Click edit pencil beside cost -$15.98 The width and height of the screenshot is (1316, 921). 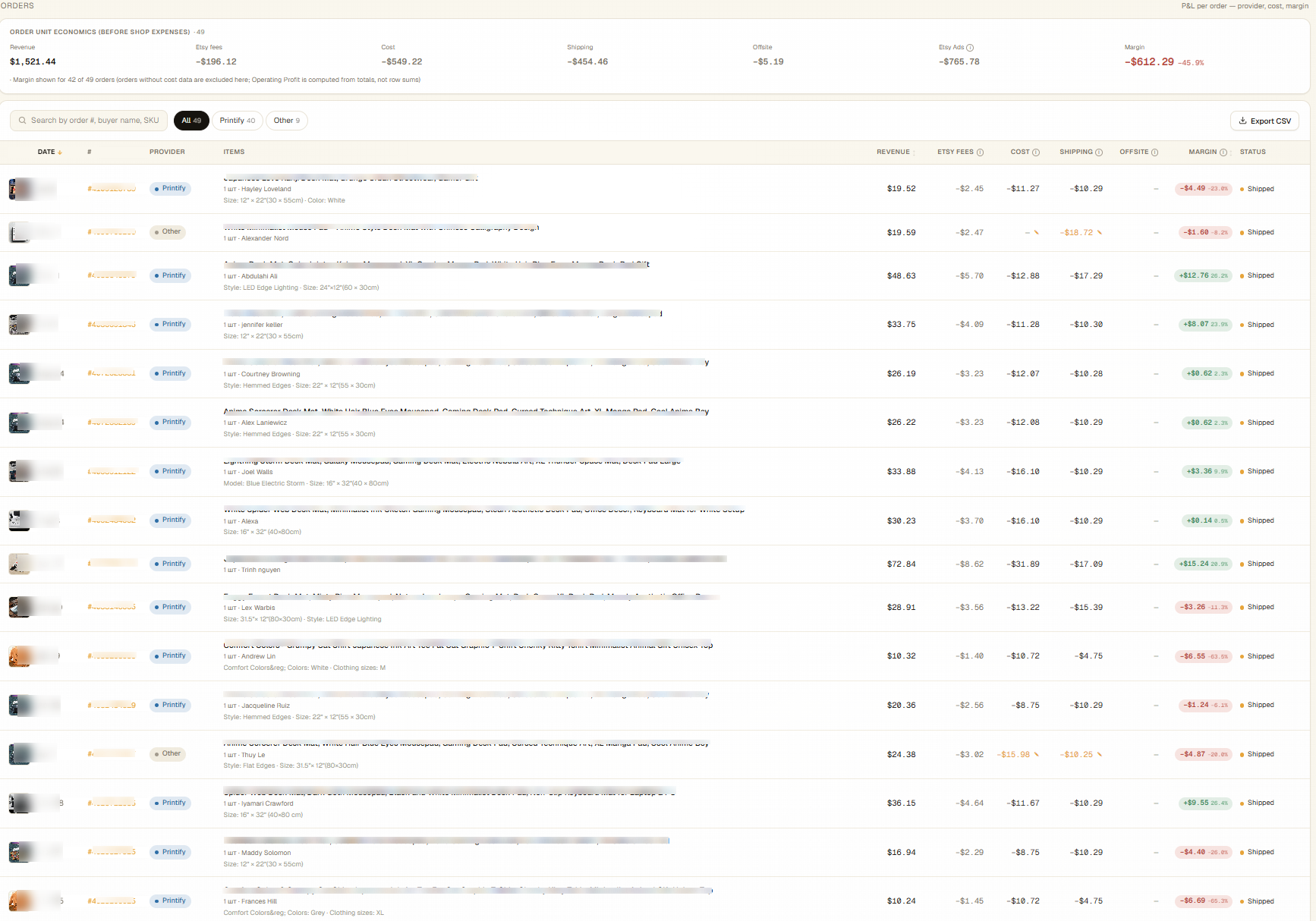point(1036,754)
